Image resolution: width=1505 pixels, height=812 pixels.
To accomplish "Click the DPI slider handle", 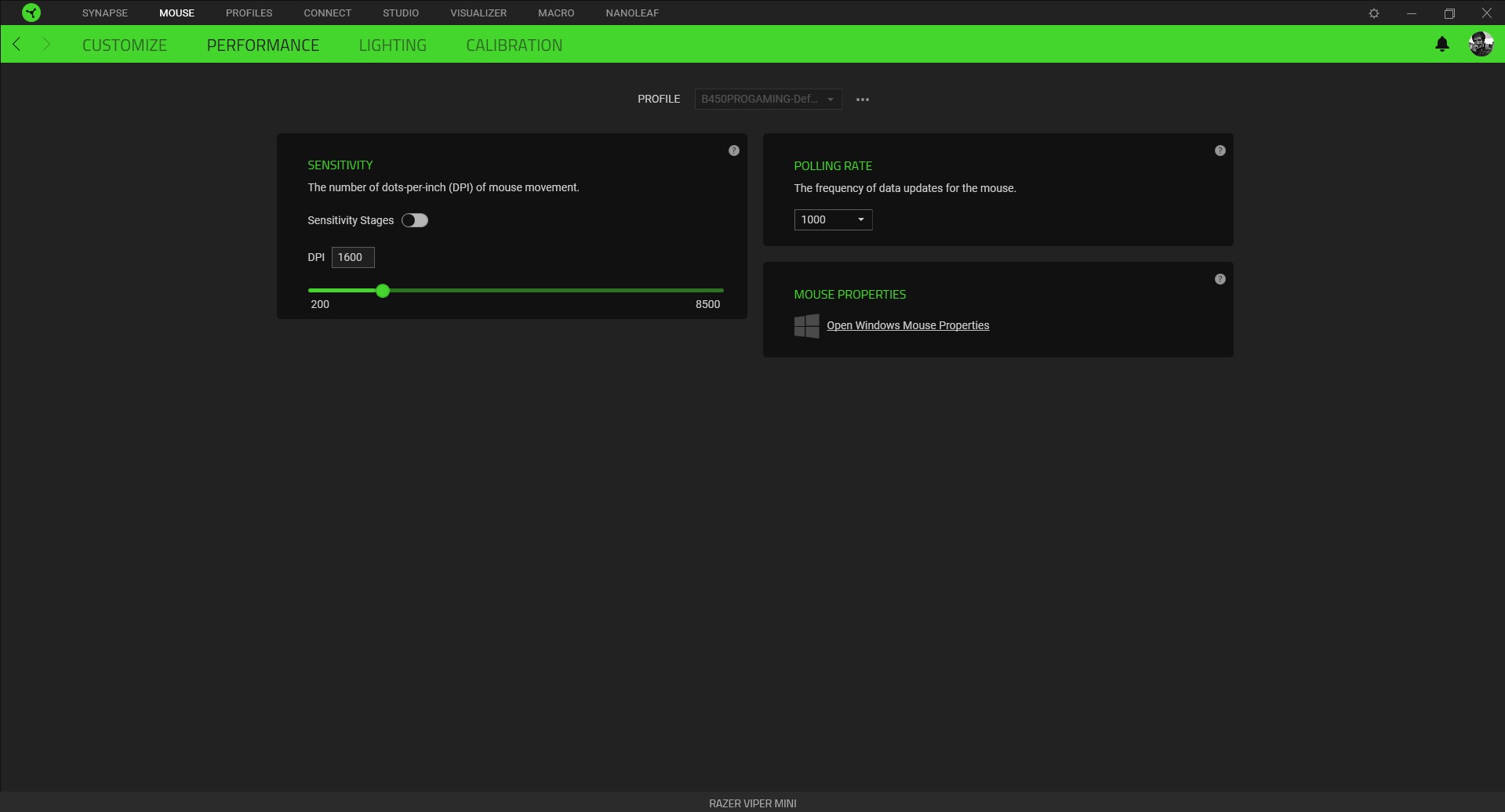I will (383, 291).
